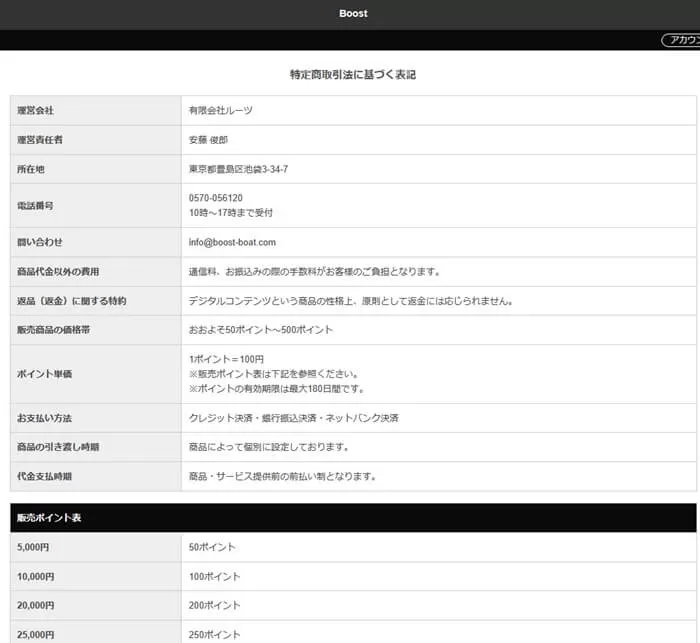
Task: Select the 運営会社 row label
Action: click(x=35, y=110)
